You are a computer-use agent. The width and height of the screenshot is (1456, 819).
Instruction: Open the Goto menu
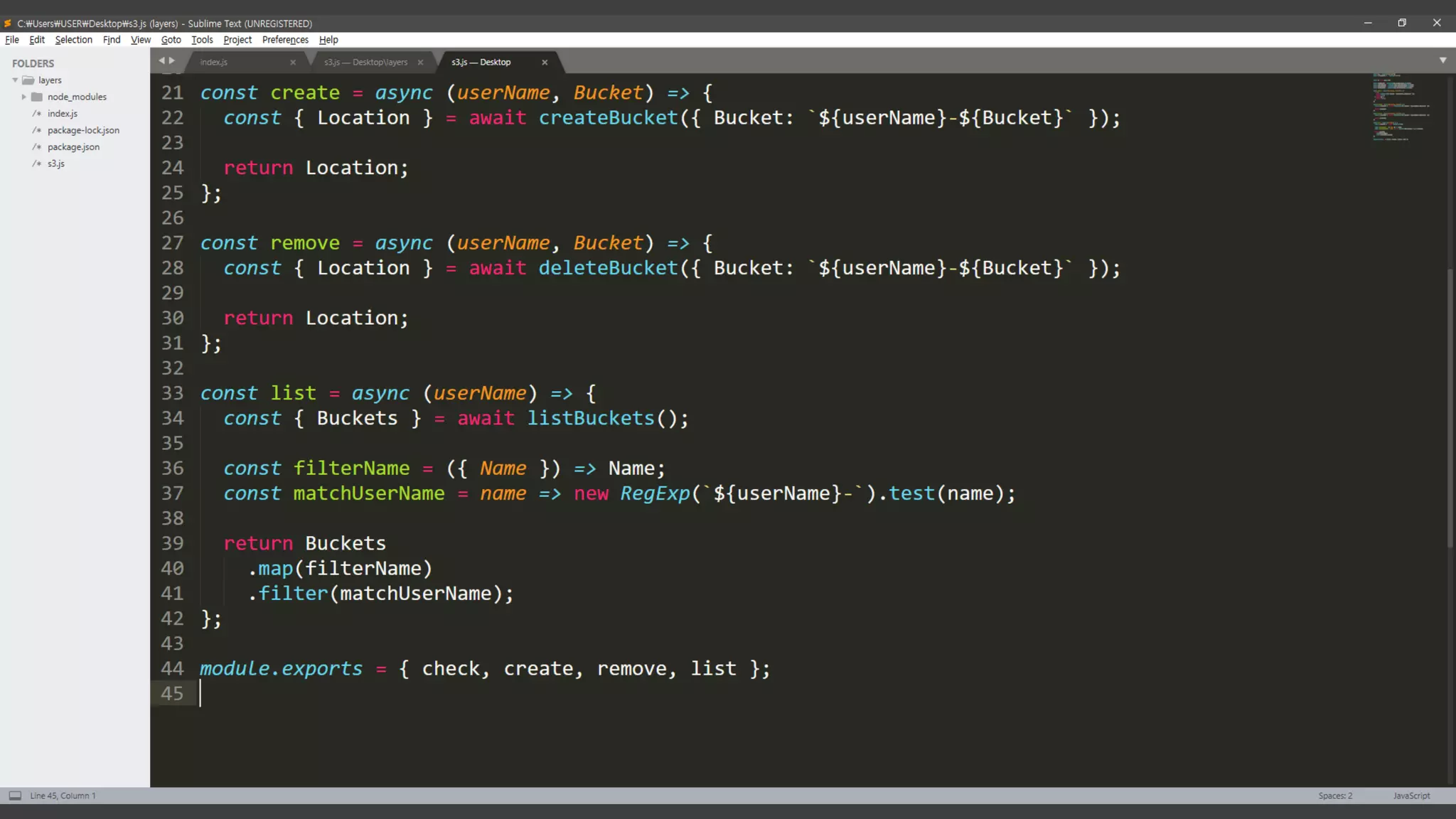(x=171, y=40)
